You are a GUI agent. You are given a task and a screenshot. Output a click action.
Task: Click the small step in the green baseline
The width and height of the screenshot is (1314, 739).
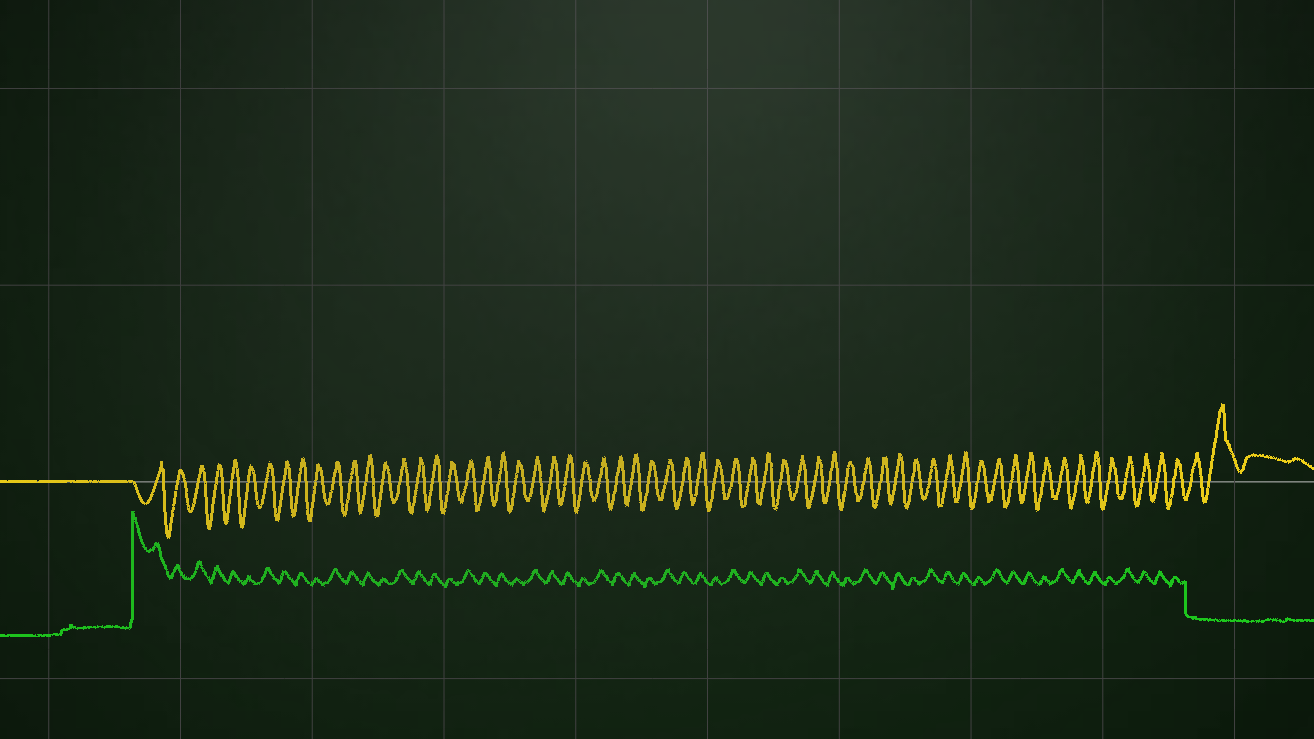65,629
